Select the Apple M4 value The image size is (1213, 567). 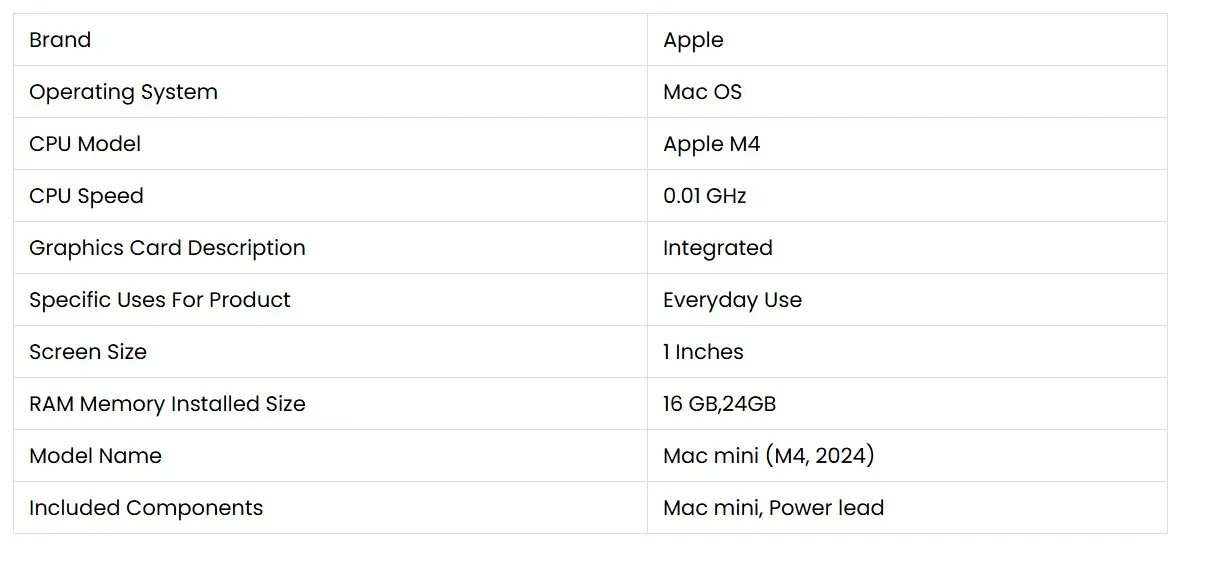tap(711, 144)
